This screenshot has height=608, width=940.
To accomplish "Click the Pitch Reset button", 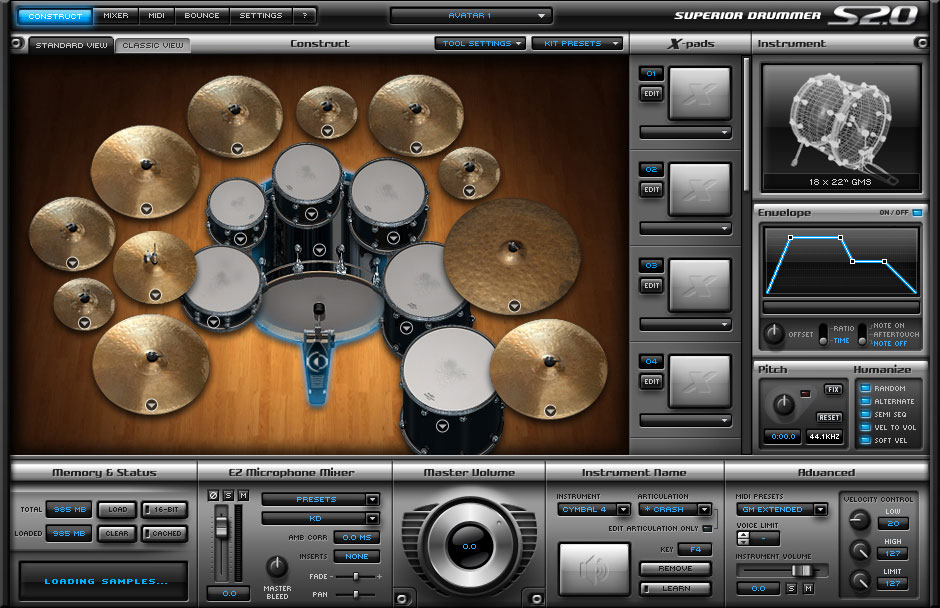I will pos(829,417).
